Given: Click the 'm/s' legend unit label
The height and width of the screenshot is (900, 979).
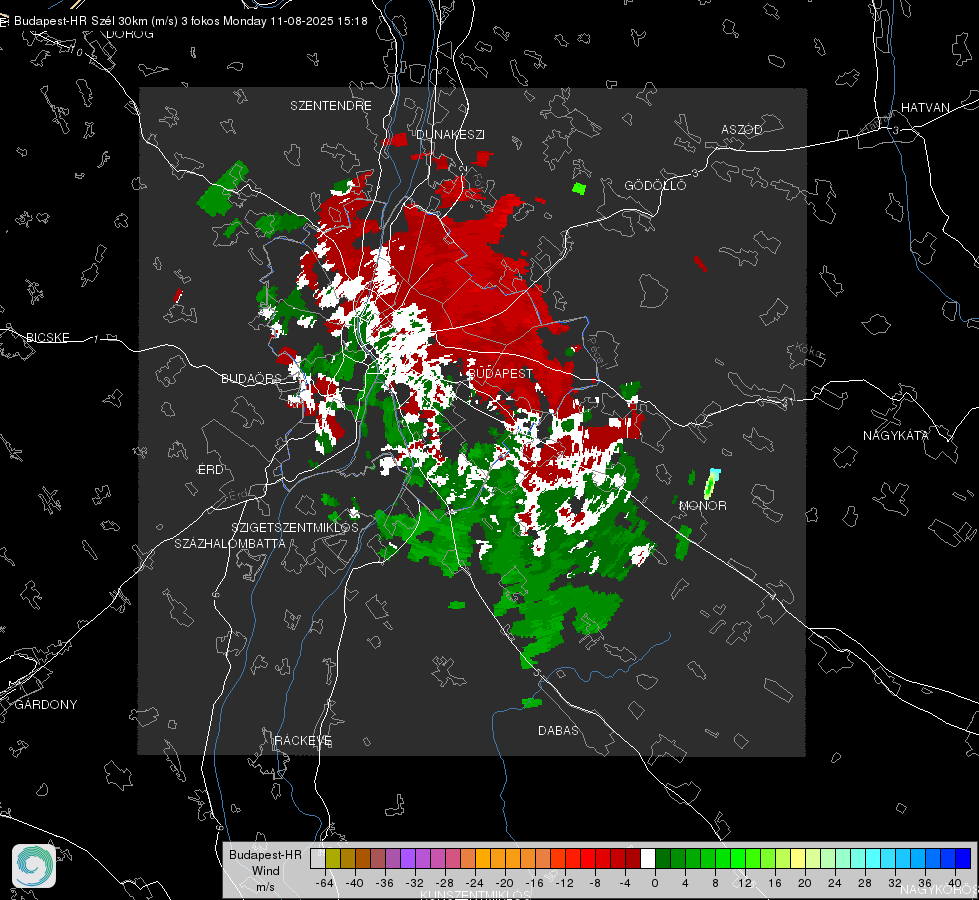Looking at the screenshot, I should tap(265, 887).
